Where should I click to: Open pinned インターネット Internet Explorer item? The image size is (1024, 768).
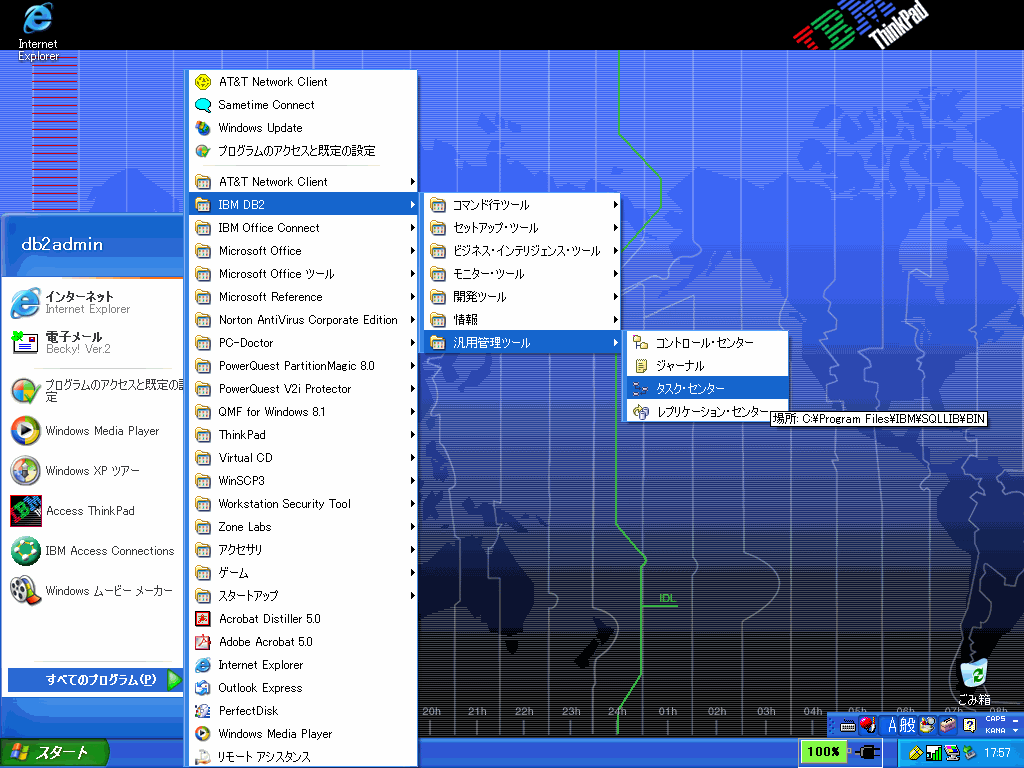pos(95,302)
